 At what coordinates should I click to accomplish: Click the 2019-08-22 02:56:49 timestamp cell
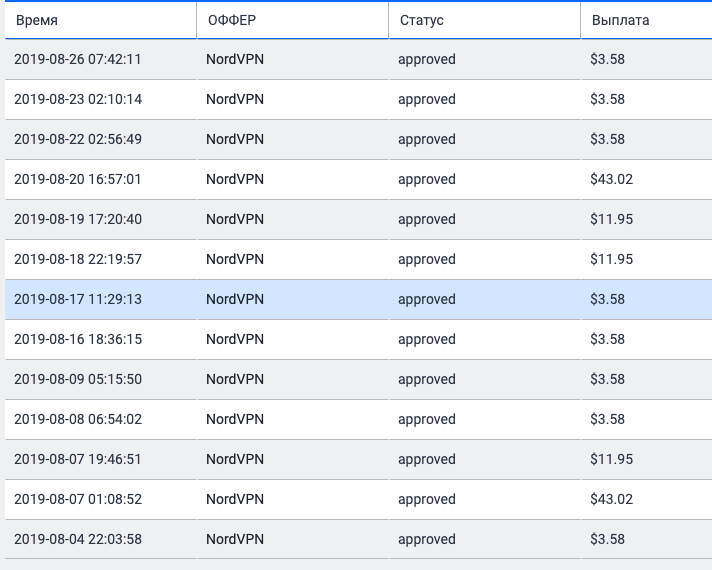tap(78, 139)
